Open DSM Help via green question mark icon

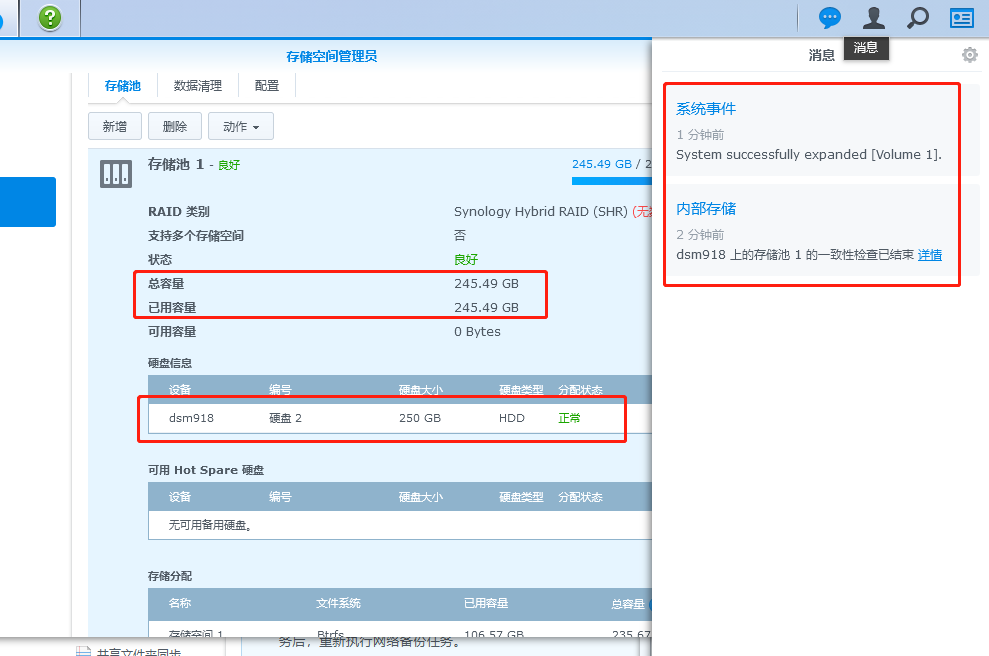pos(49,18)
